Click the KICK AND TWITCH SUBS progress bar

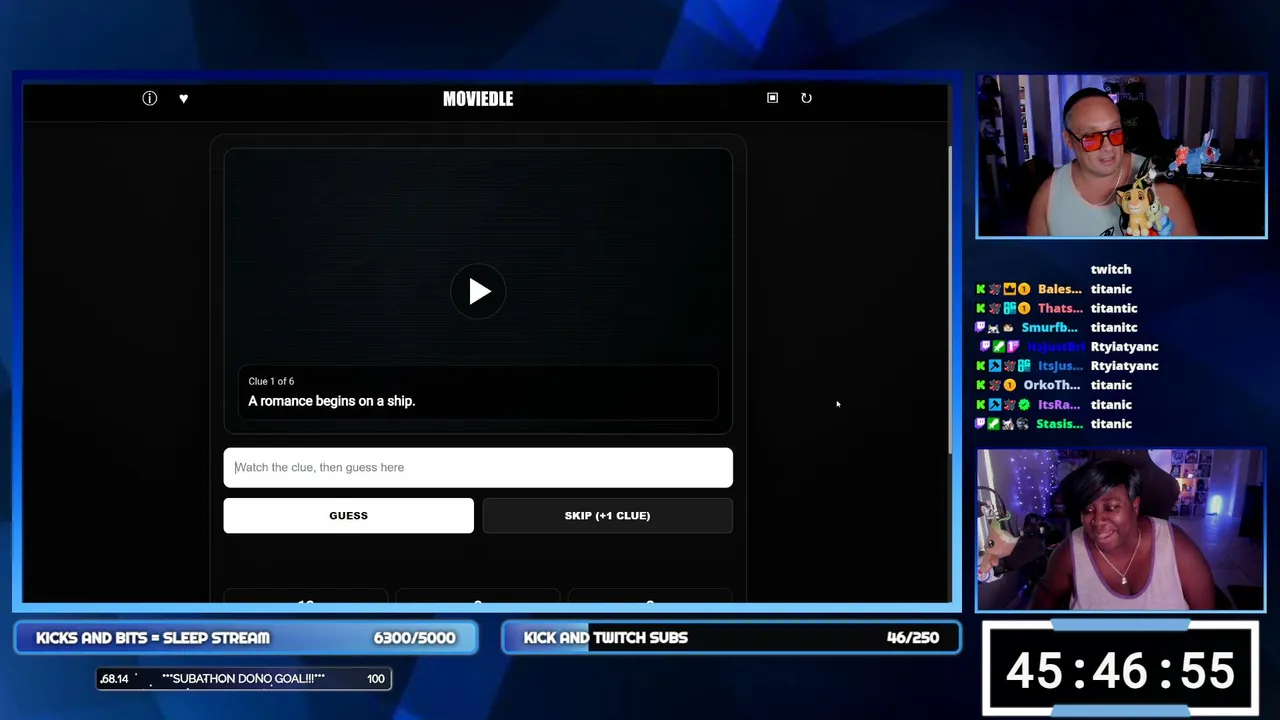731,638
